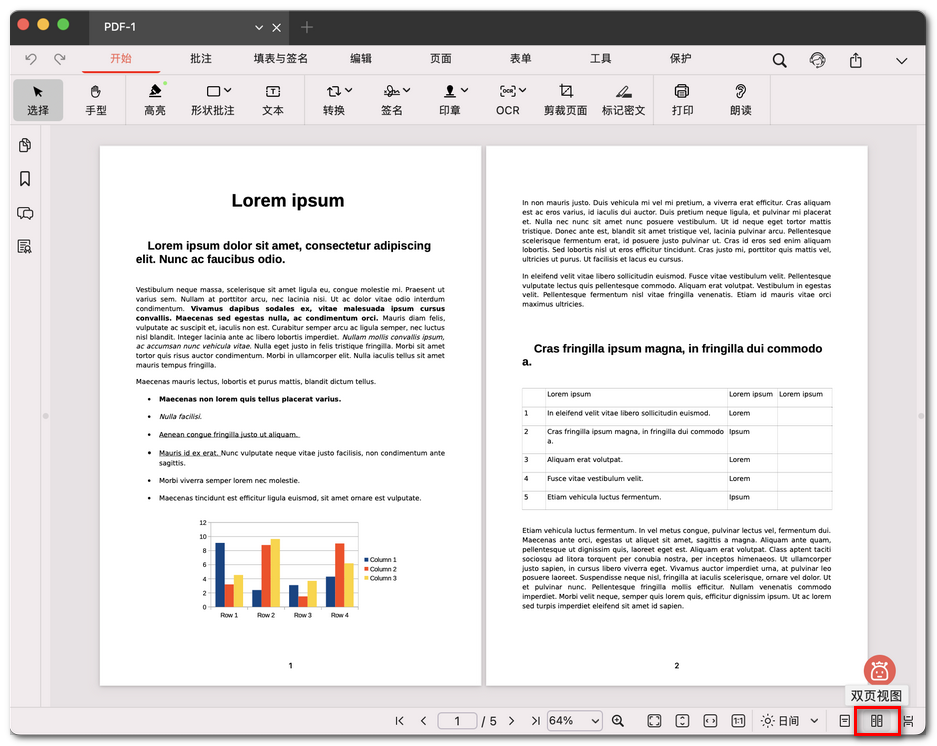Switch to the 批注 tab
Image resolution: width=937 pixels, height=746 pixels.
click(201, 59)
